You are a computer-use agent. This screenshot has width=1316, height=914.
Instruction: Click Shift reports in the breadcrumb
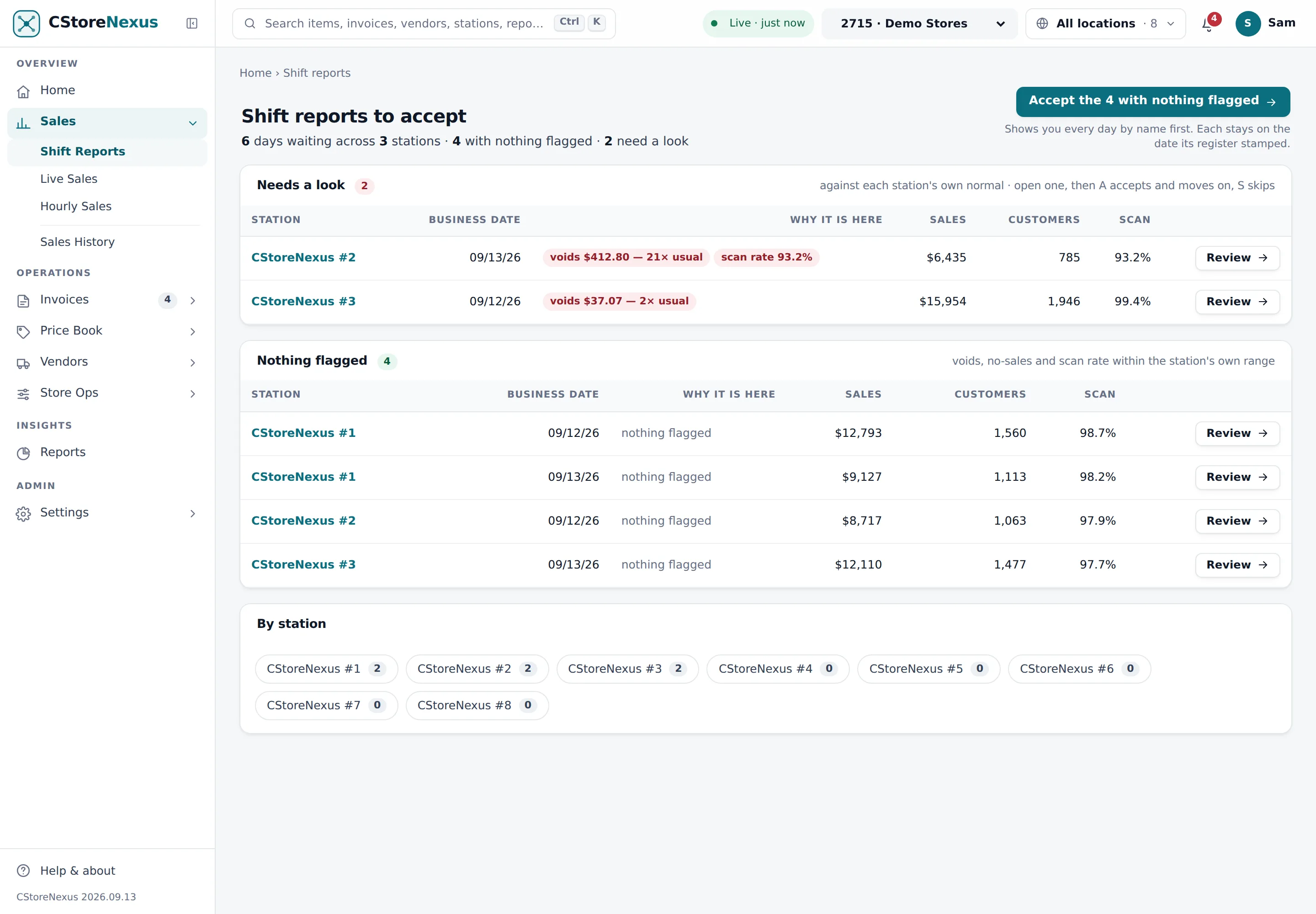point(317,73)
